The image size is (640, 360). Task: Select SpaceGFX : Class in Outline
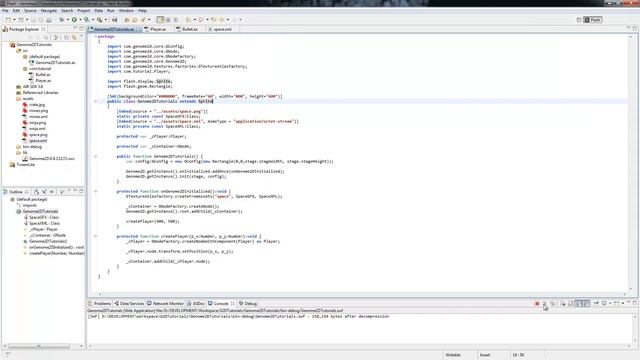pos(44,218)
